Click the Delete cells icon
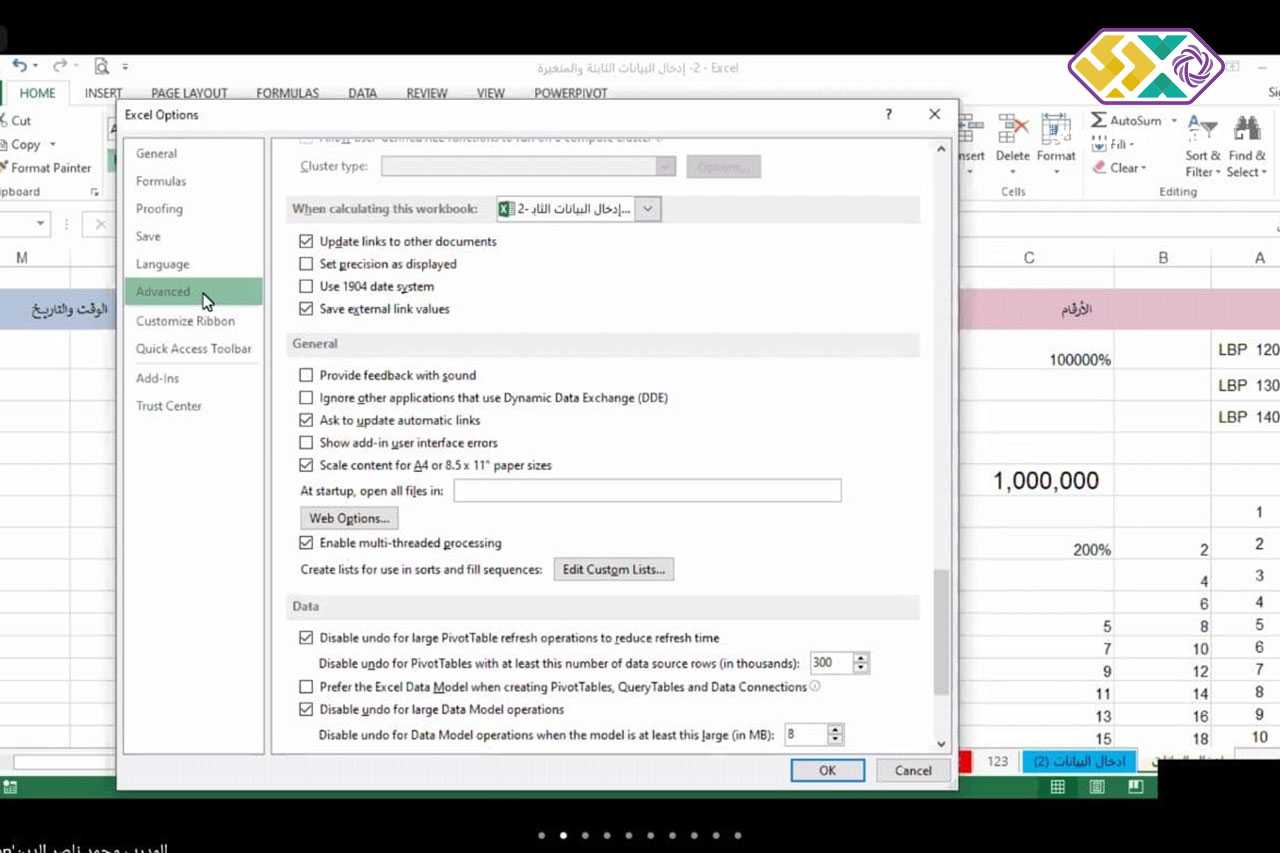 pos(1012,129)
